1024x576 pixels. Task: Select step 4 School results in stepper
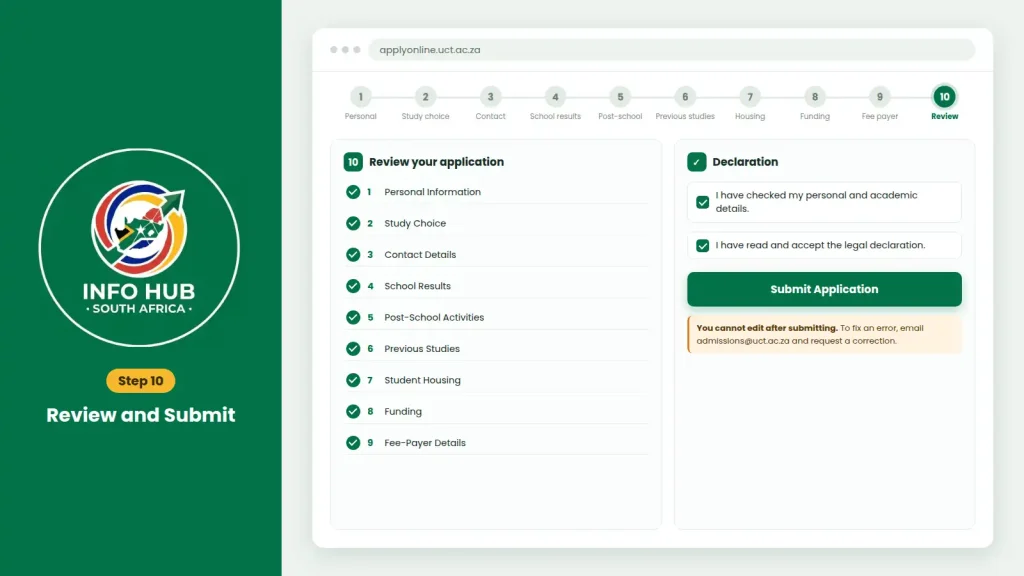[x=555, y=97]
